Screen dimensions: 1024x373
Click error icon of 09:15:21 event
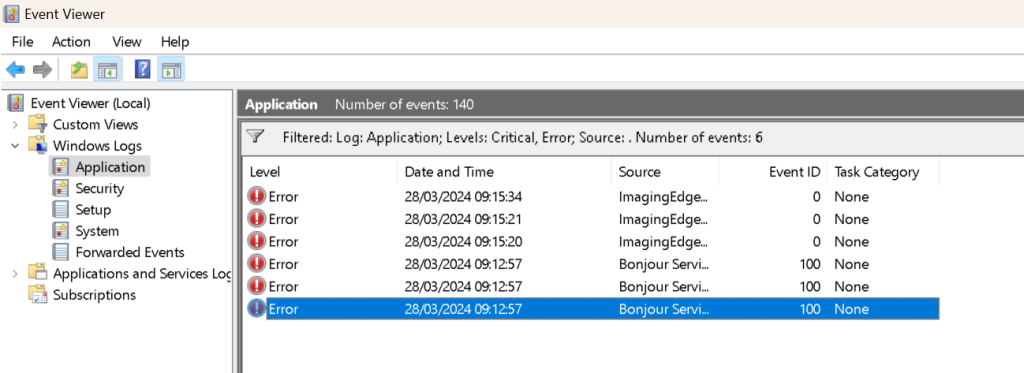257,219
